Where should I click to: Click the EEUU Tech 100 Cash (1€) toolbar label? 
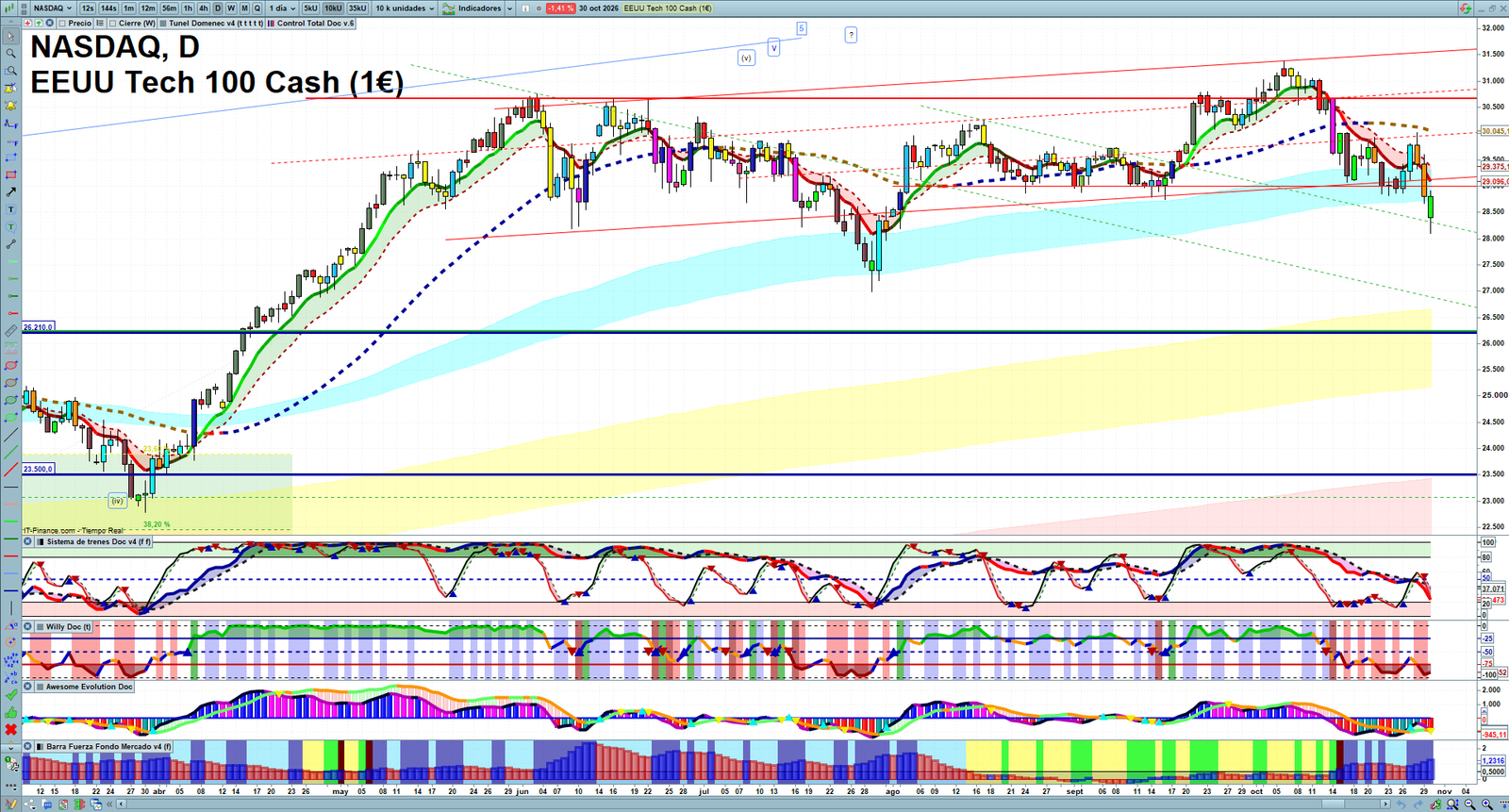[667, 8]
